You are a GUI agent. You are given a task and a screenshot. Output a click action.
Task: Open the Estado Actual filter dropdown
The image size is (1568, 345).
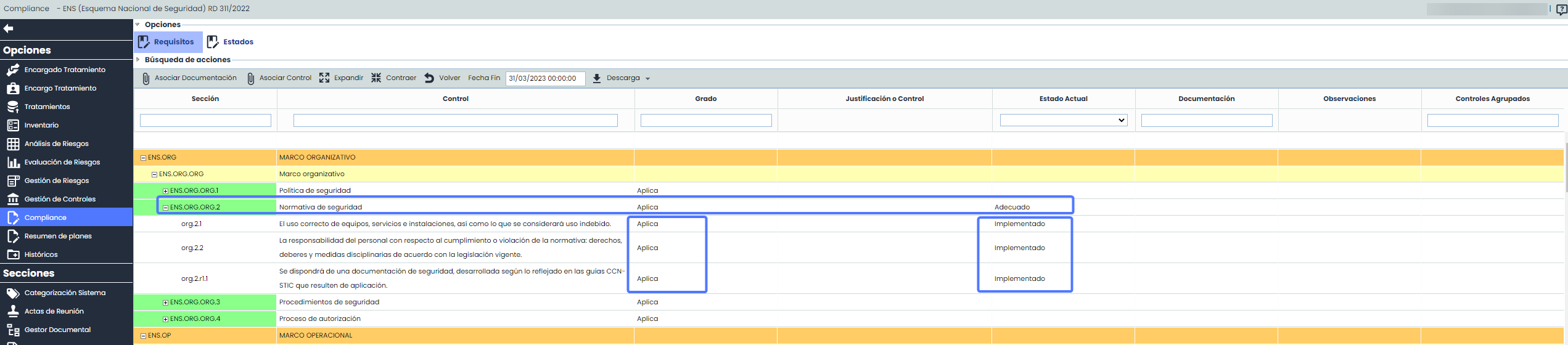click(x=1063, y=120)
